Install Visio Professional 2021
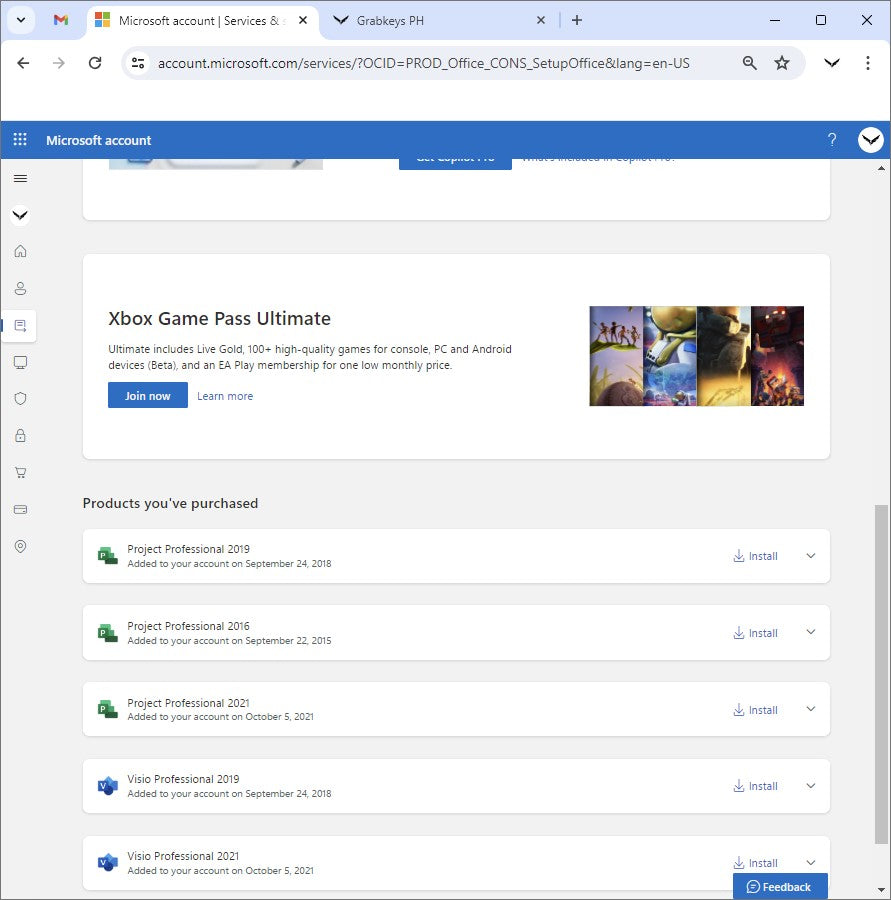This screenshot has height=900, width=891. point(756,863)
